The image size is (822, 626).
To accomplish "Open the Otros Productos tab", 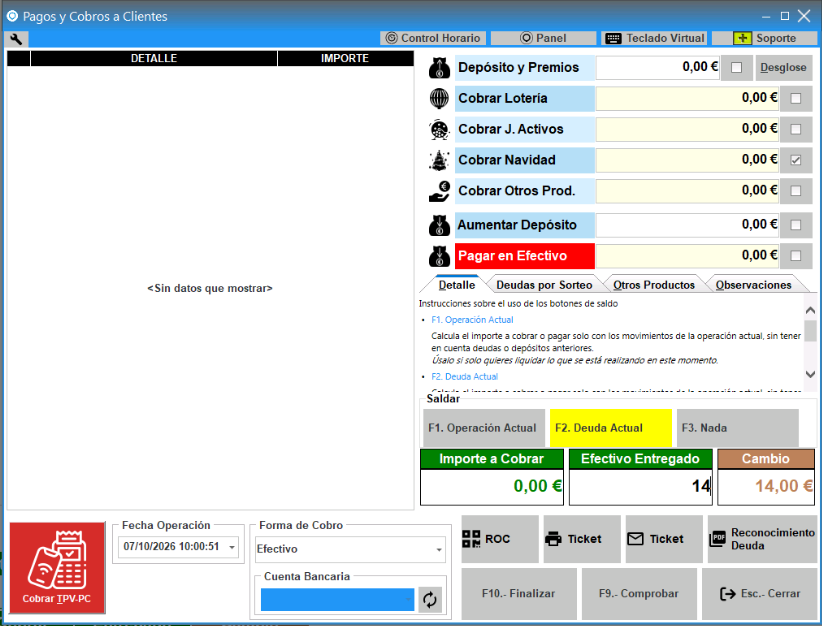I will coord(654,285).
